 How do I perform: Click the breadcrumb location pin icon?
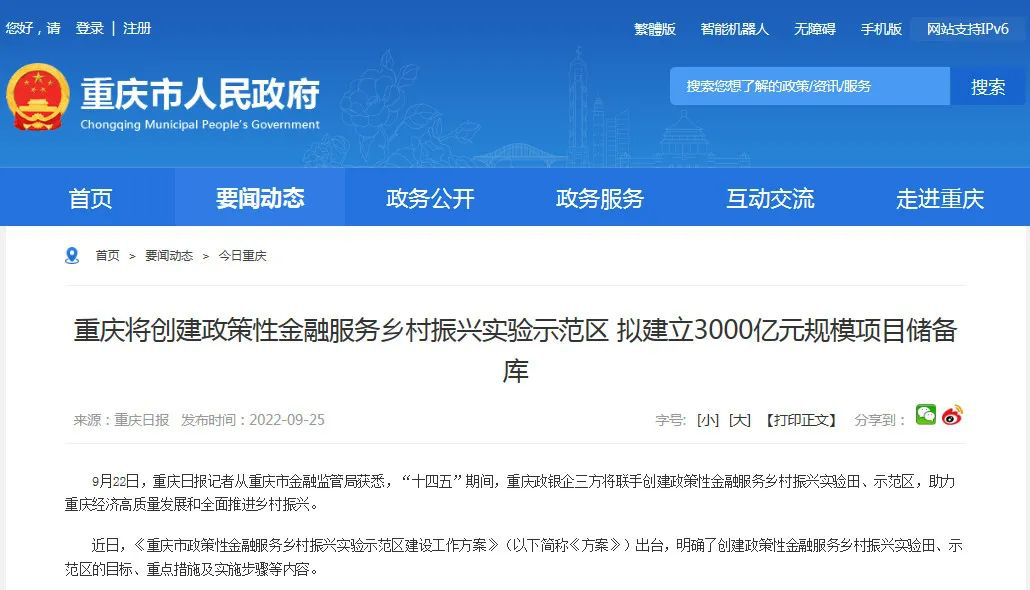pos(72,256)
